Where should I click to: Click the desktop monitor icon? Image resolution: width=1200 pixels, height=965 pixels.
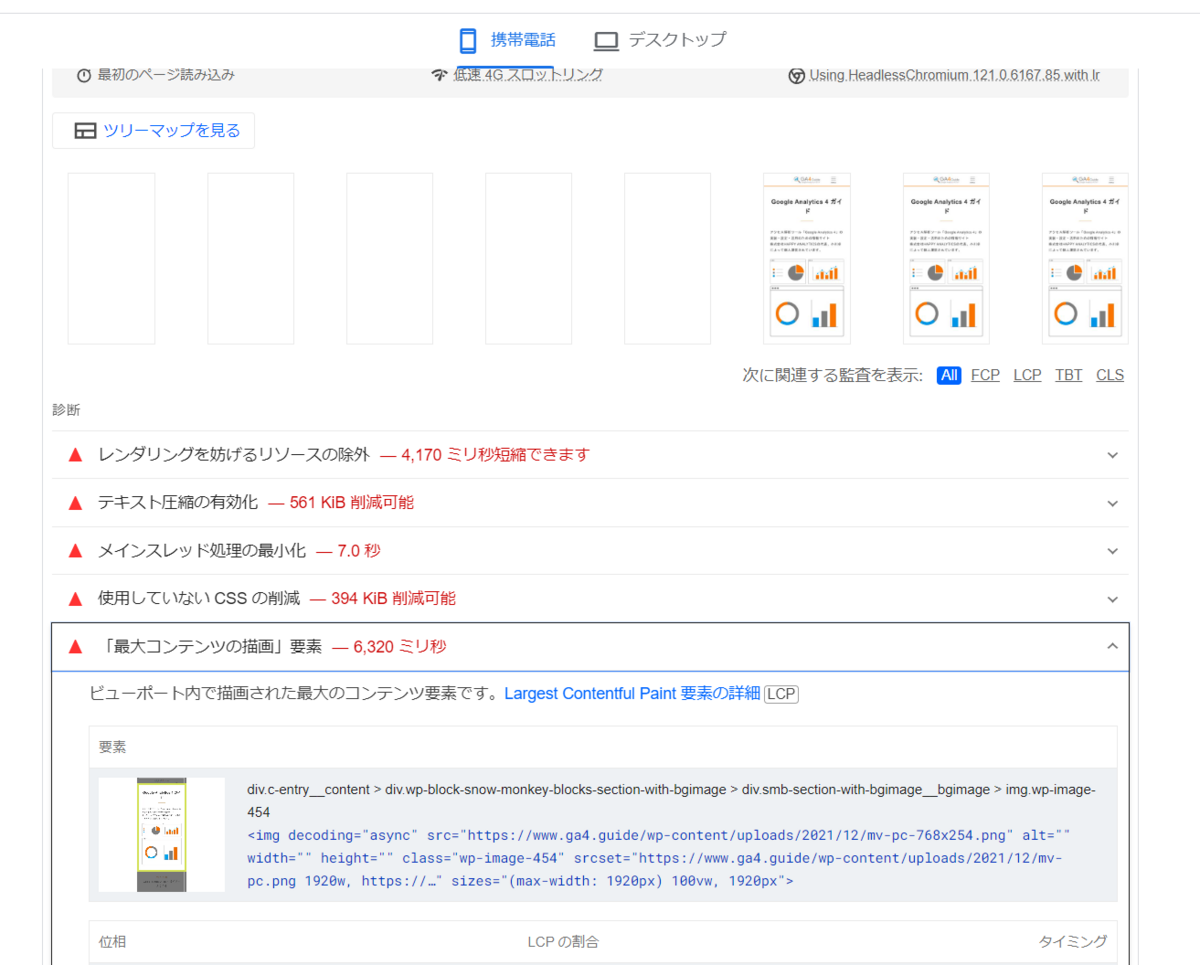coord(606,41)
